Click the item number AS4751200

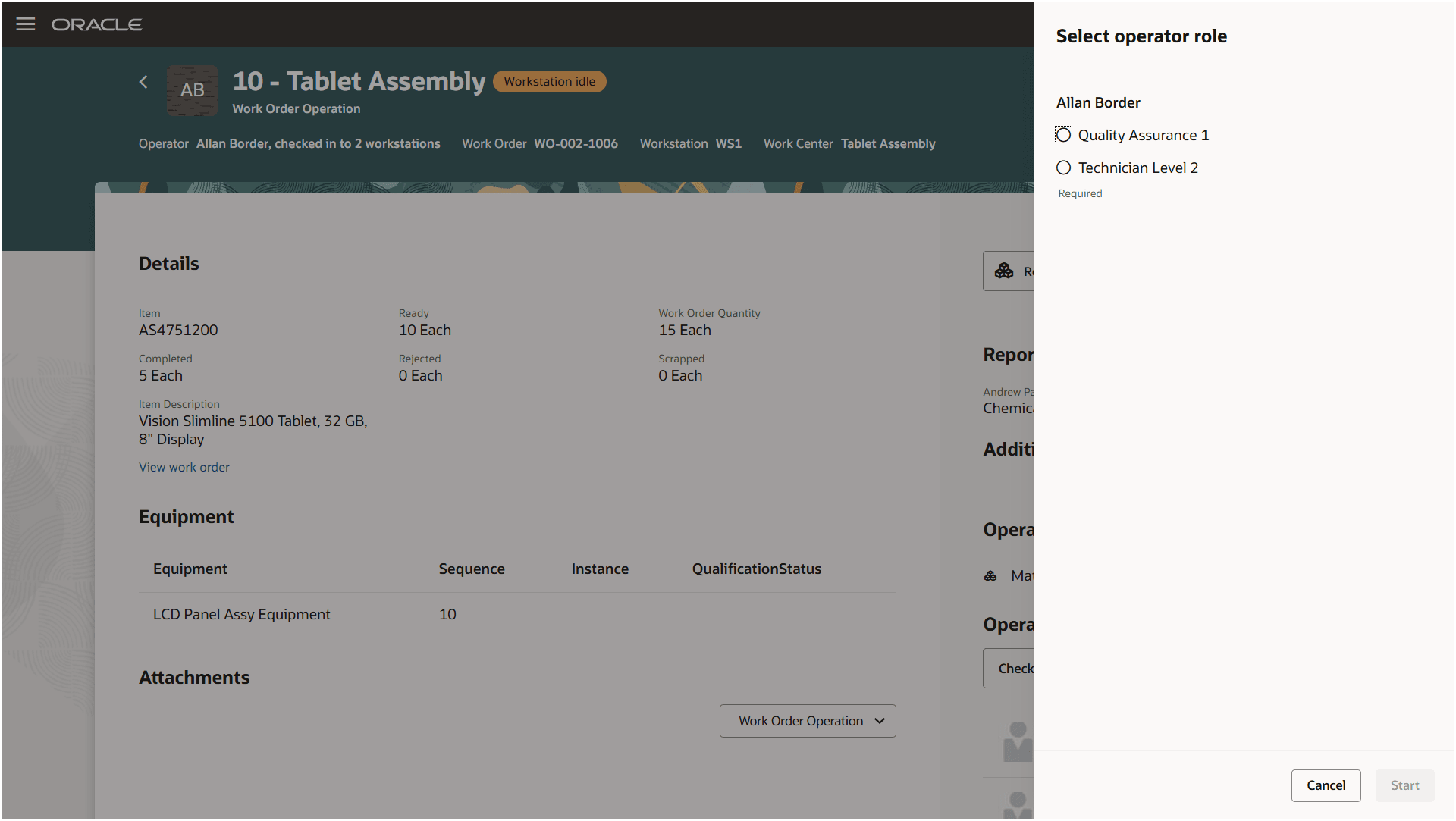pos(178,331)
